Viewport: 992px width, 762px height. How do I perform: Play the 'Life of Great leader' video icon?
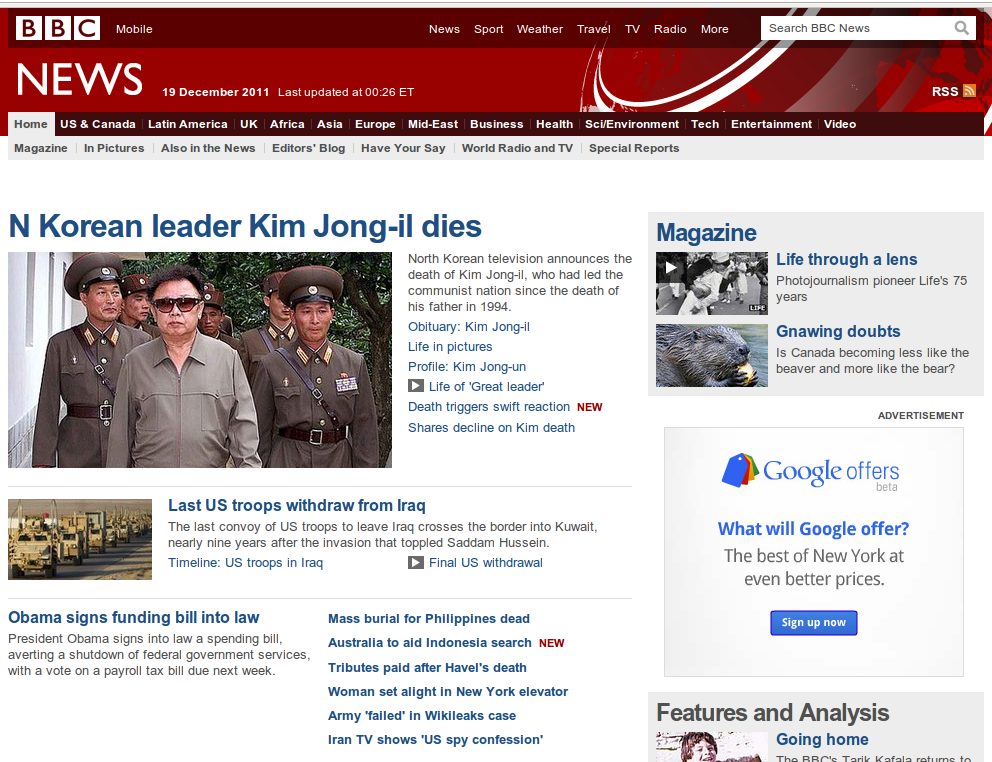[416, 386]
